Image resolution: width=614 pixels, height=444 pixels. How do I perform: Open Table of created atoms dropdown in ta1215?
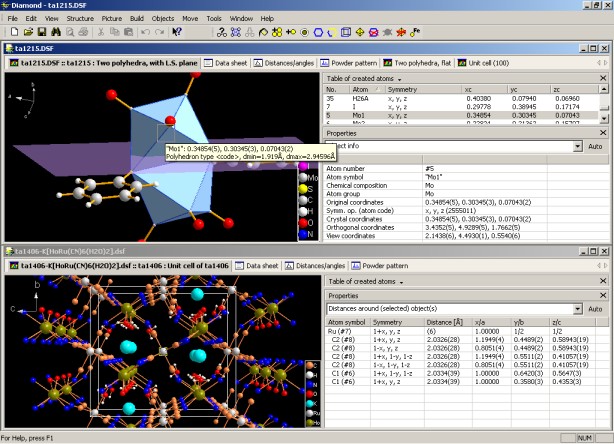pyautogui.click(x=400, y=78)
